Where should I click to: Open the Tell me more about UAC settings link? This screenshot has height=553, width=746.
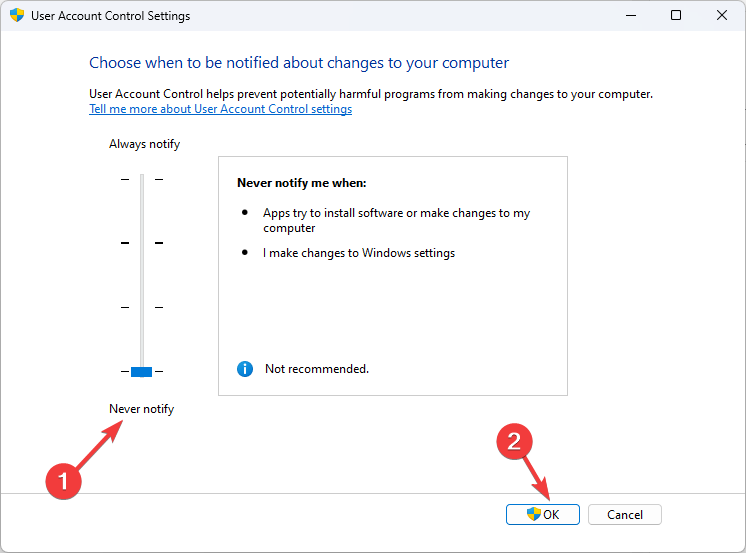pos(220,109)
